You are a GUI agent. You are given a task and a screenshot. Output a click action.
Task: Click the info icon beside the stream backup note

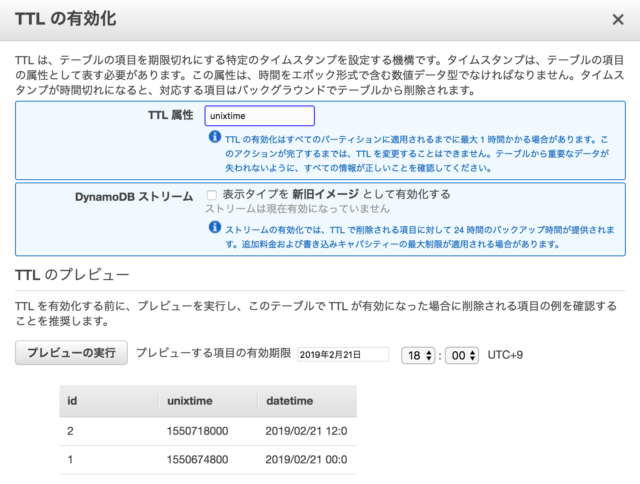(x=214, y=228)
